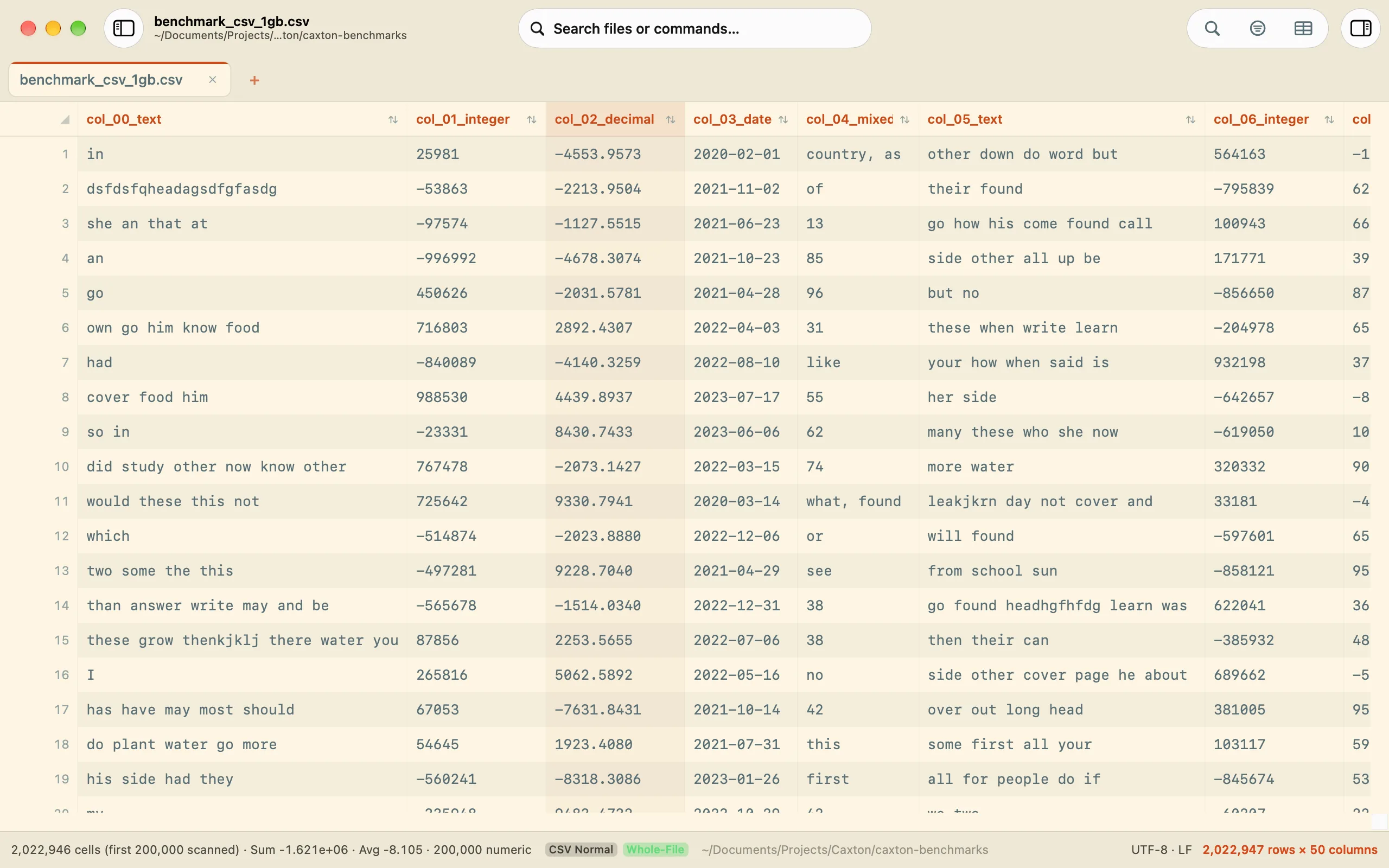Click the cells summary text in status bar
This screenshot has height=868, width=1389.
click(x=271, y=850)
